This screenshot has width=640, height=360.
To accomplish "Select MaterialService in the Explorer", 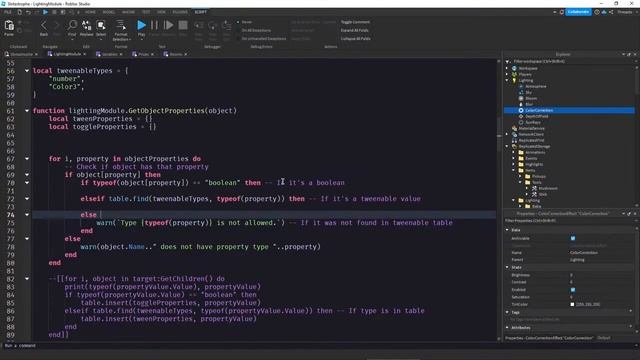I will pos(531,129).
